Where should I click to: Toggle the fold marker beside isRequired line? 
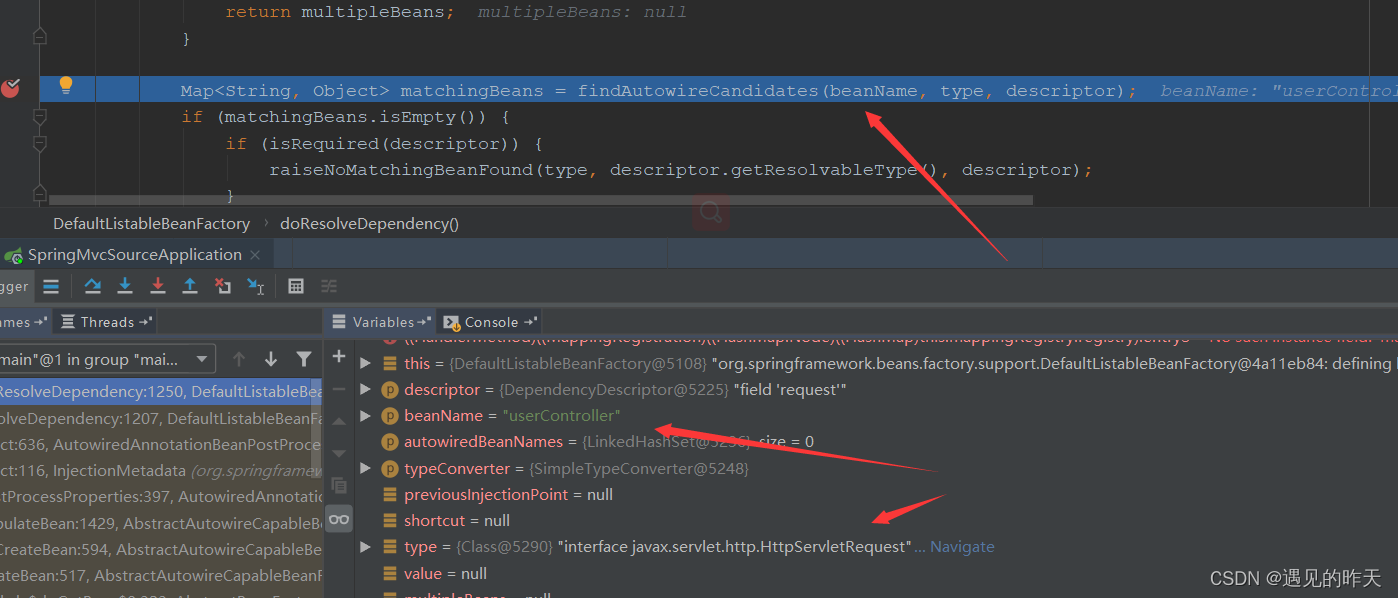[x=39, y=143]
